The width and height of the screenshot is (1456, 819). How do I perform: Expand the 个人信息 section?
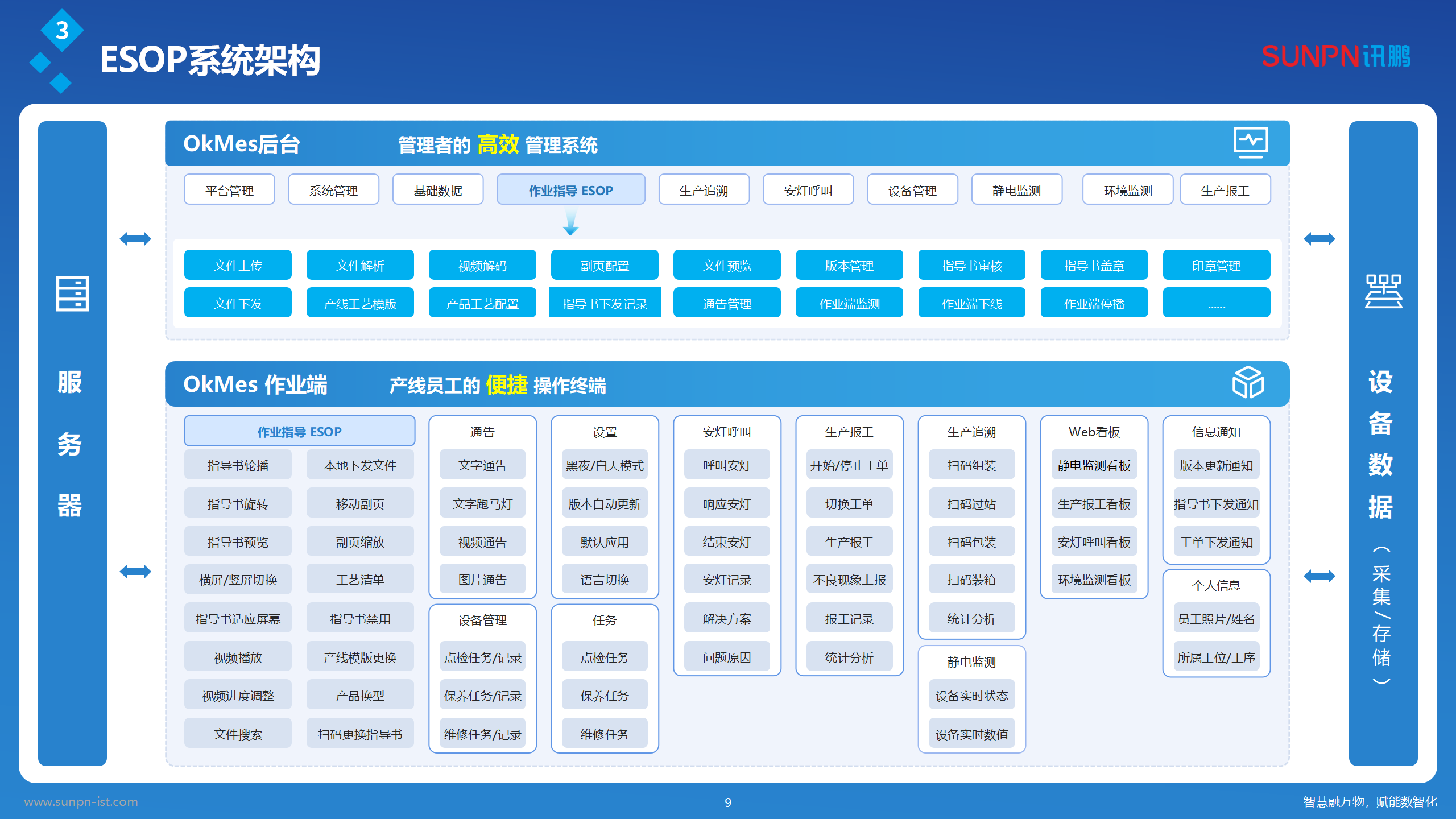(1215, 585)
